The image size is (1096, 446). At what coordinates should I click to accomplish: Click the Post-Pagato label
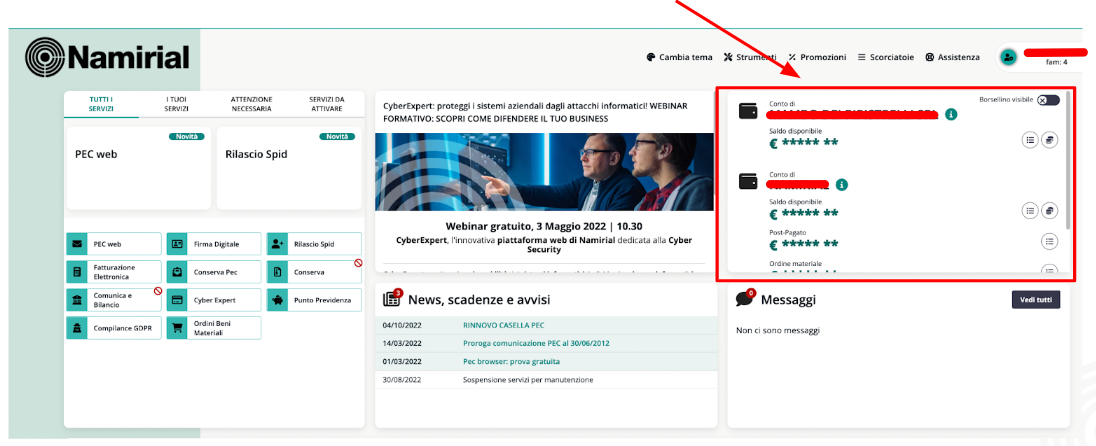coord(786,233)
